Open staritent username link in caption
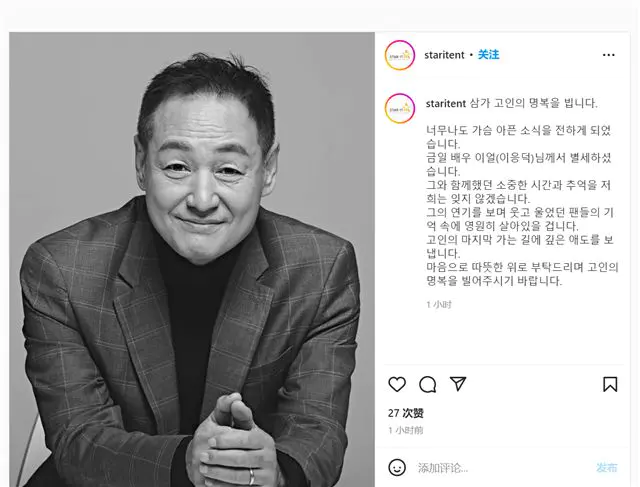 (x=446, y=104)
